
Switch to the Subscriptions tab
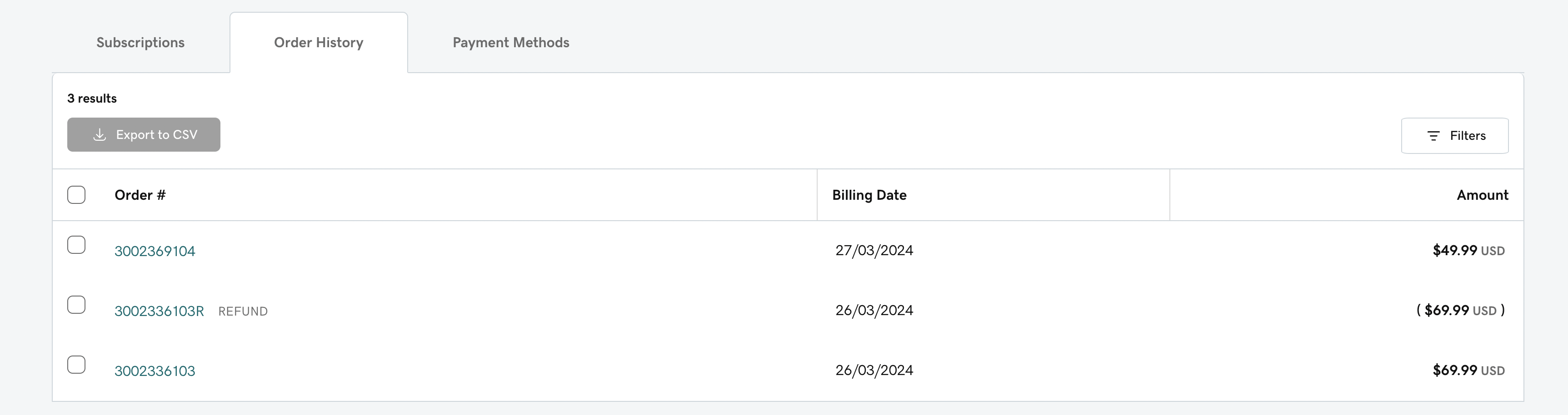click(140, 43)
